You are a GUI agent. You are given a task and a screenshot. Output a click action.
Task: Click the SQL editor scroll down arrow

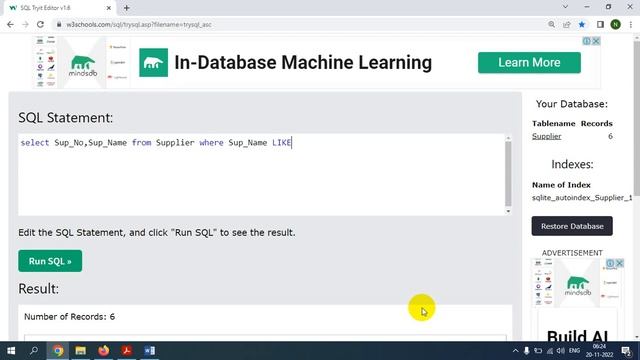click(x=508, y=211)
